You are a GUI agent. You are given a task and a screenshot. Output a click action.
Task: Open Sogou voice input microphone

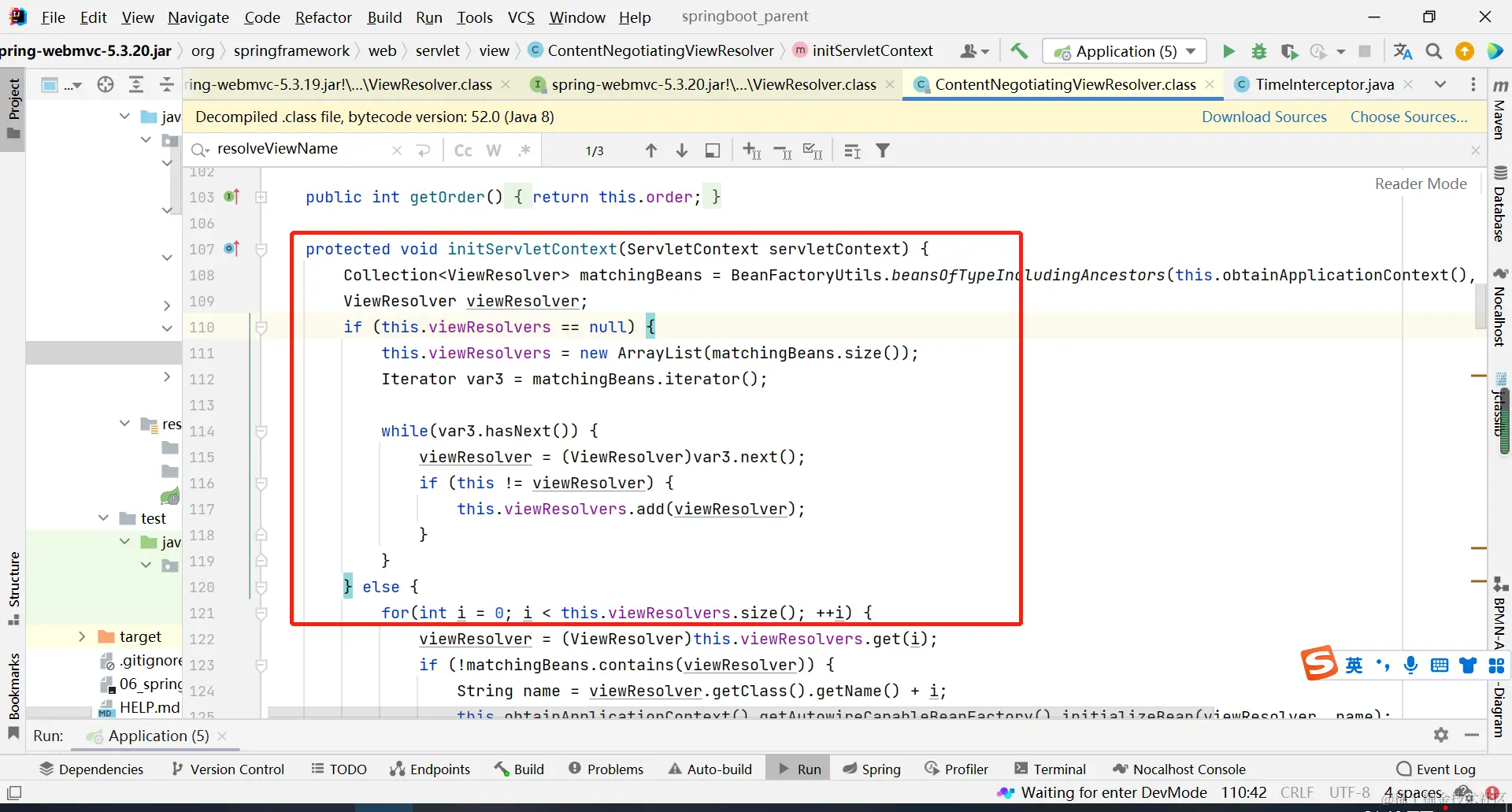pyautogui.click(x=1410, y=666)
